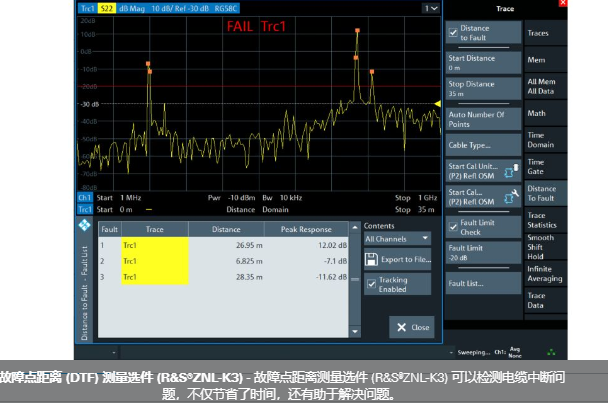Click the Stop 1 GHz value

click(x=427, y=198)
